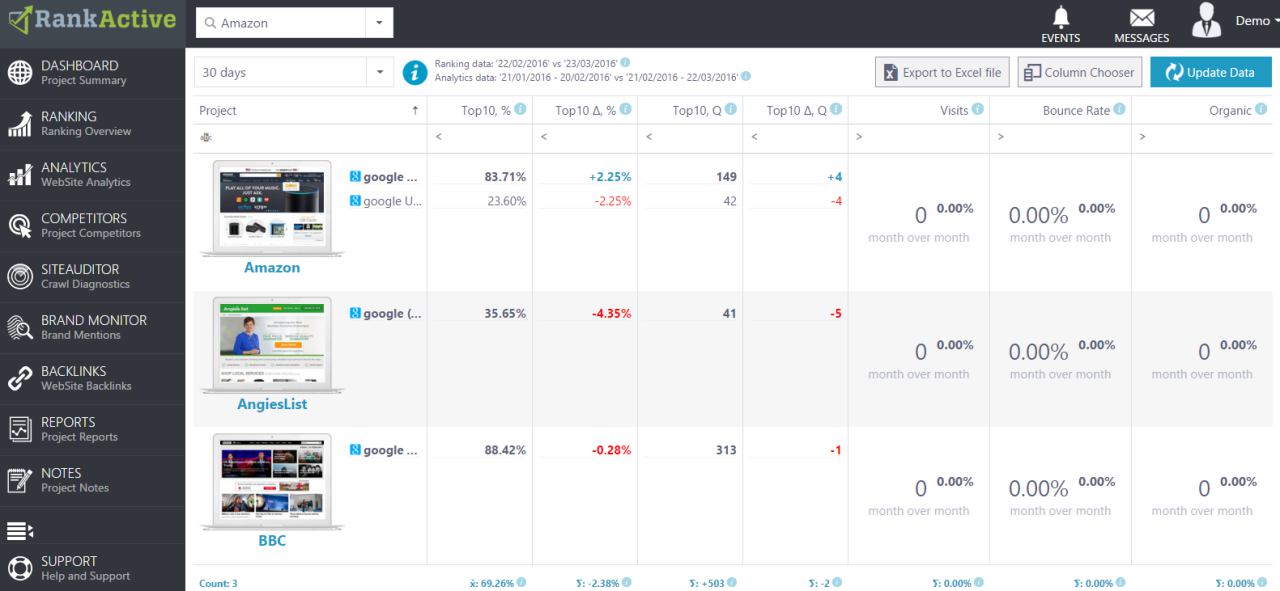Click info icon on Bounce Rate header
The image size is (1280, 591).
[1119, 110]
